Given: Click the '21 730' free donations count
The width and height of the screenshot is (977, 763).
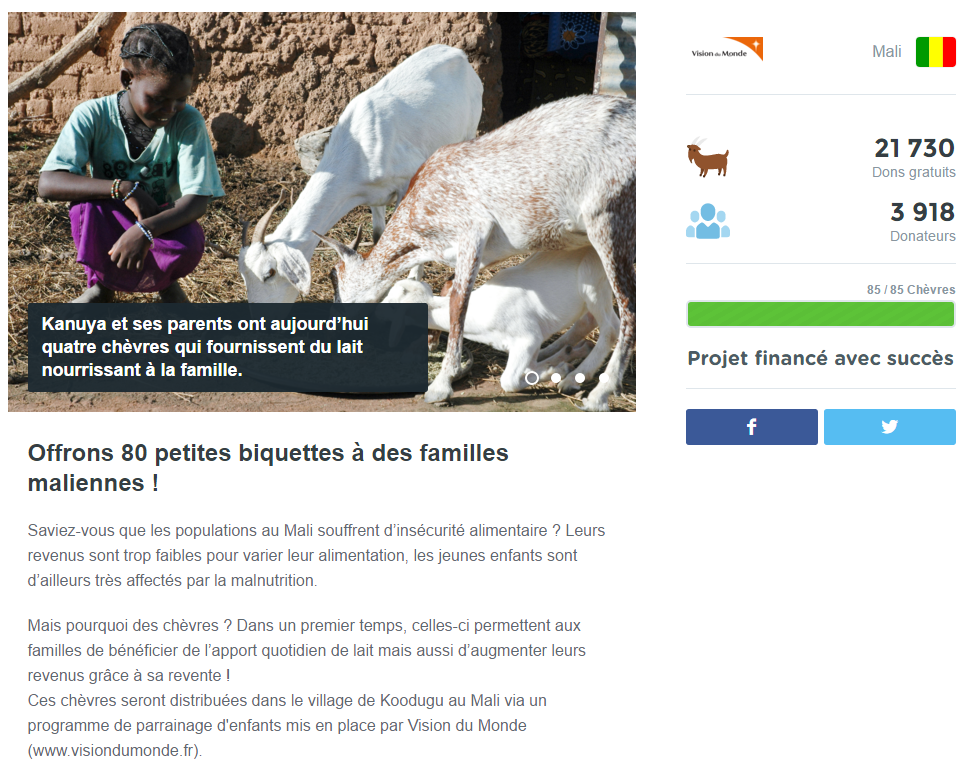Looking at the screenshot, I should pyautogui.click(x=914, y=148).
